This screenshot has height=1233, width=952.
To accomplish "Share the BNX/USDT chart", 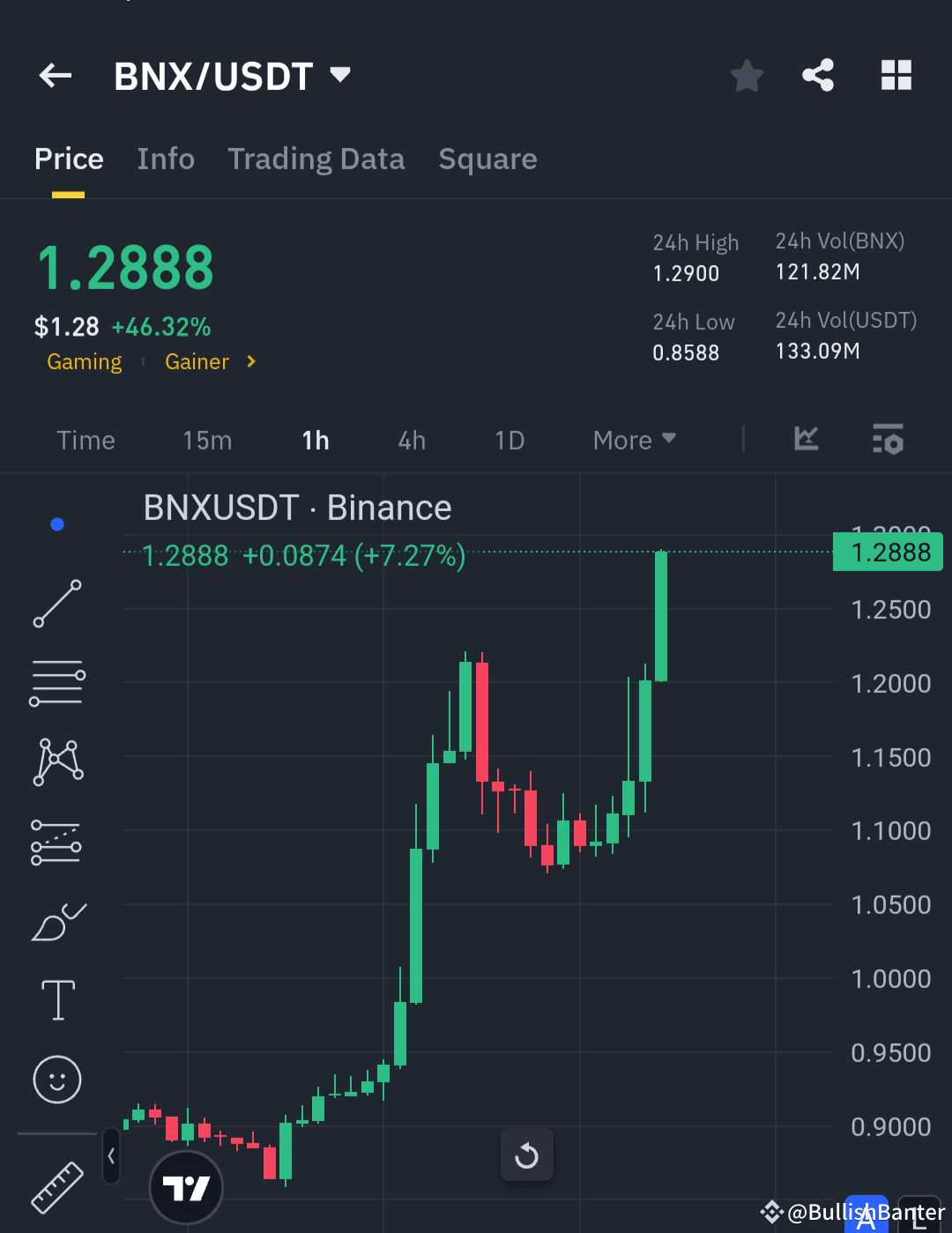I will tap(818, 76).
